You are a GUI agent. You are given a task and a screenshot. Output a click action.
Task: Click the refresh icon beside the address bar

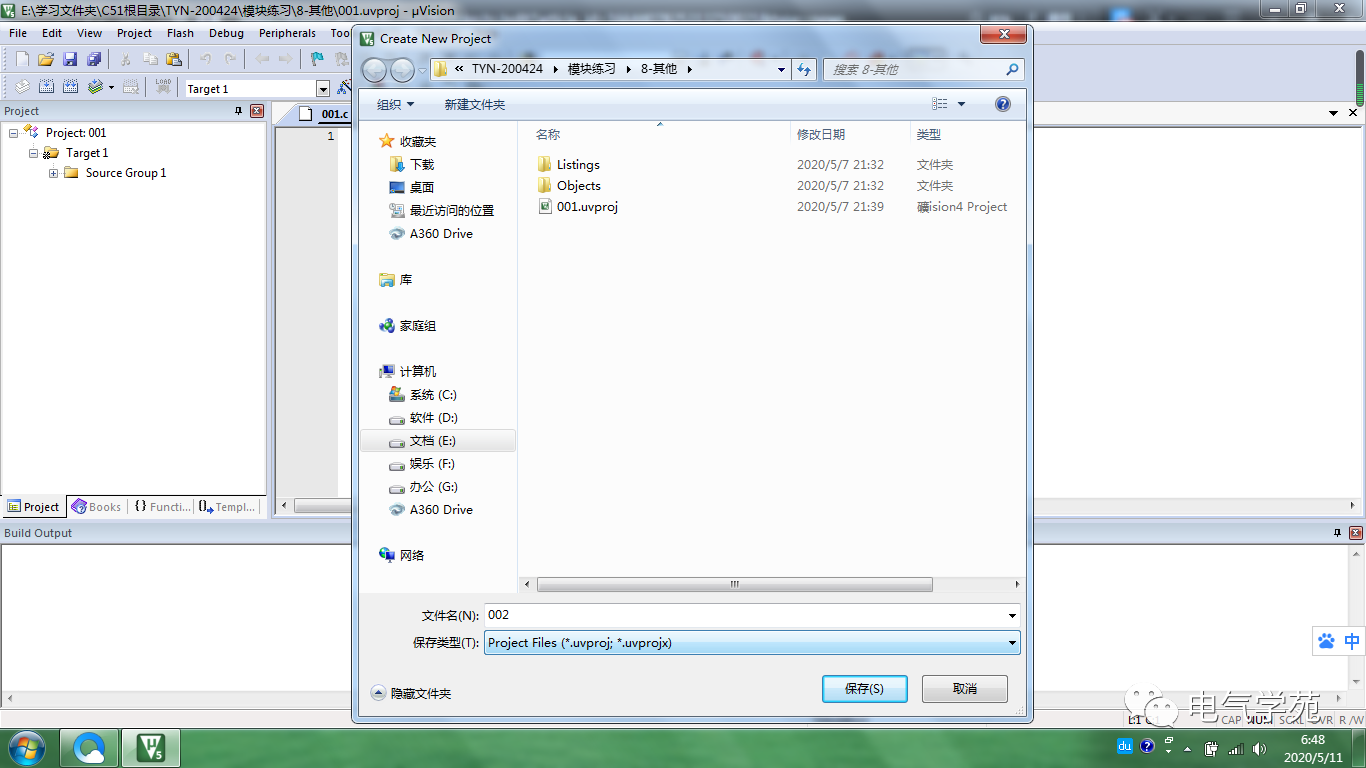click(x=805, y=69)
